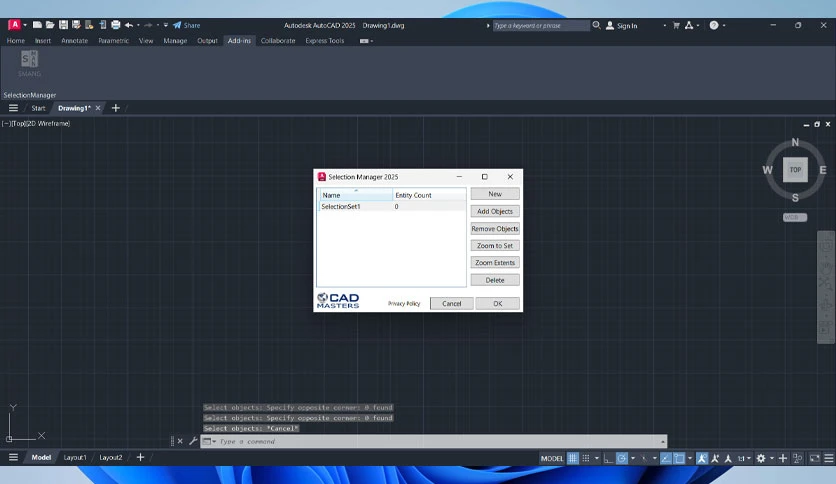This screenshot has height=484, width=836.
Task: Click the Save As icon in quick access toolbar
Action: pos(76,25)
